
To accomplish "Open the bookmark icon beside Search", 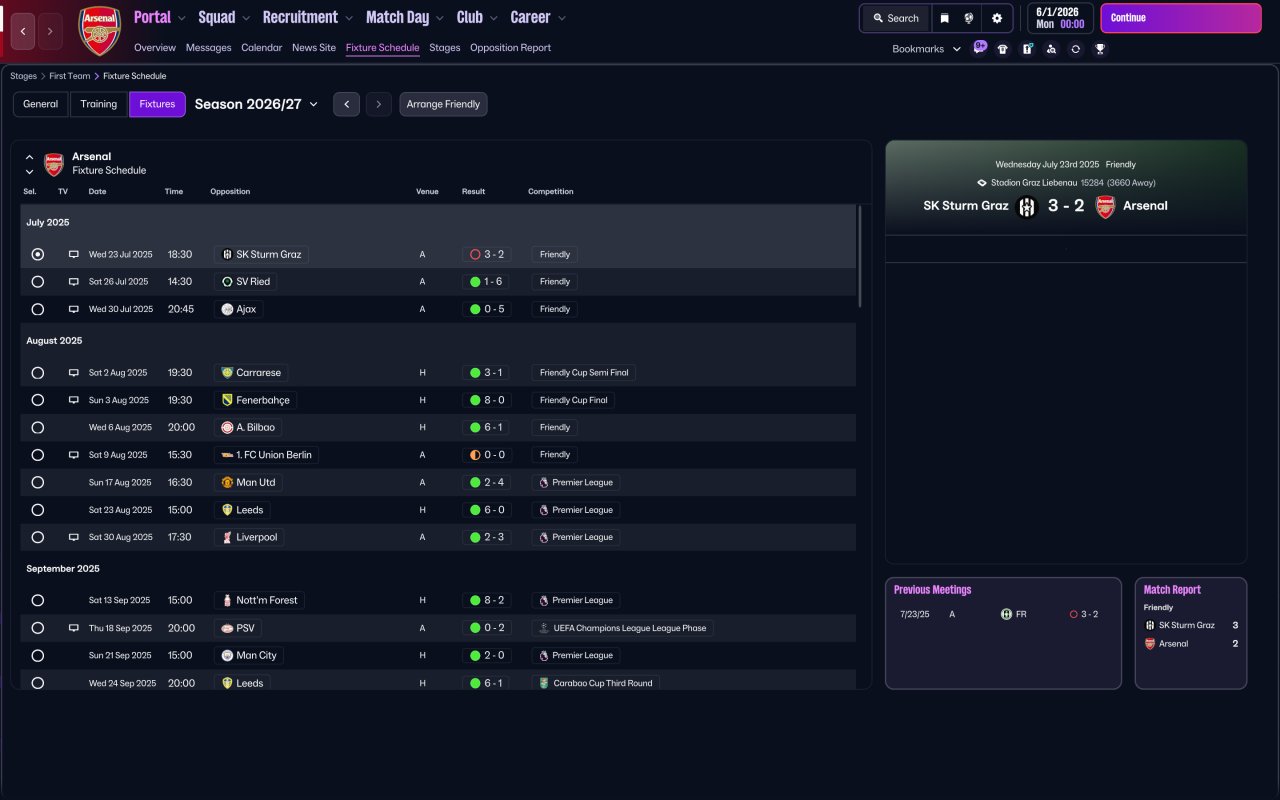I will [x=944, y=18].
